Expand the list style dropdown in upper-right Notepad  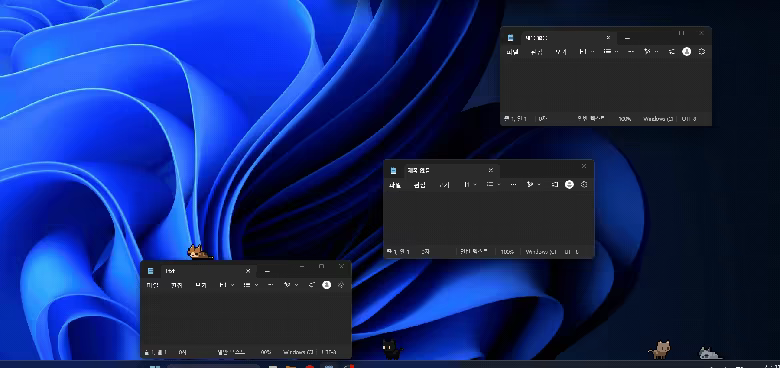click(611, 52)
